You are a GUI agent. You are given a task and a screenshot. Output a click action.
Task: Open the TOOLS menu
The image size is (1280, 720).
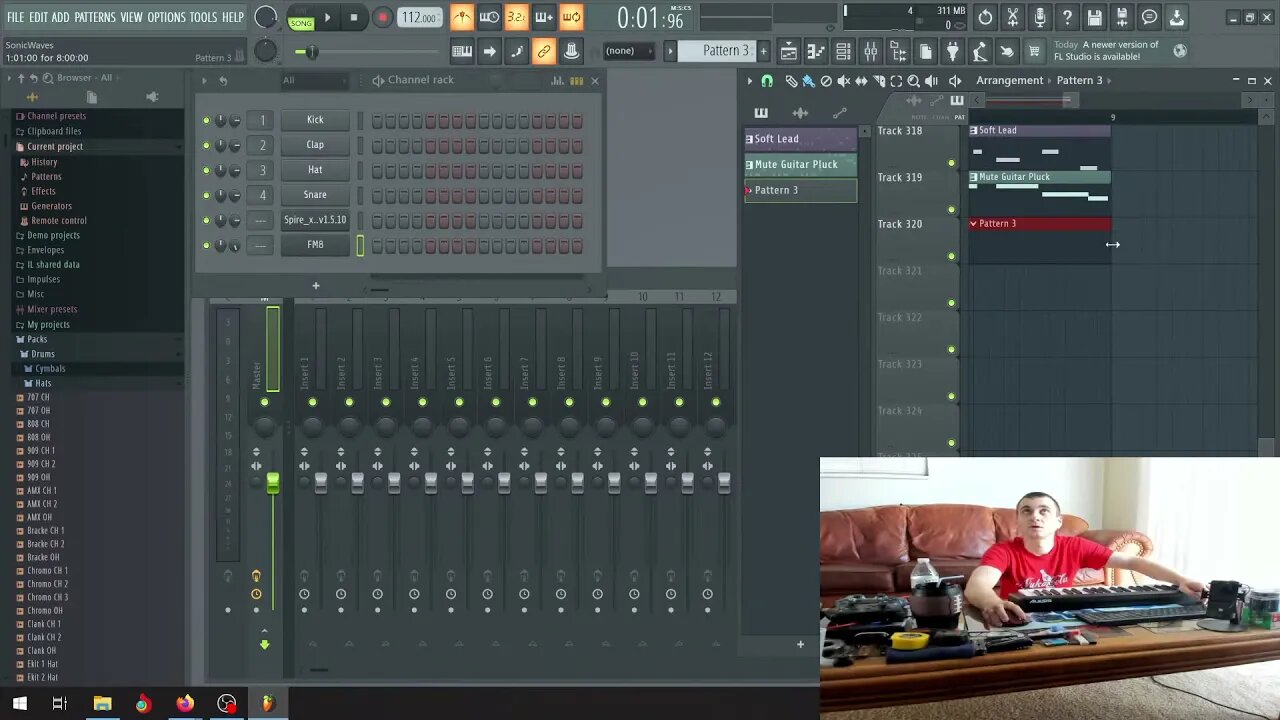point(203,17)
